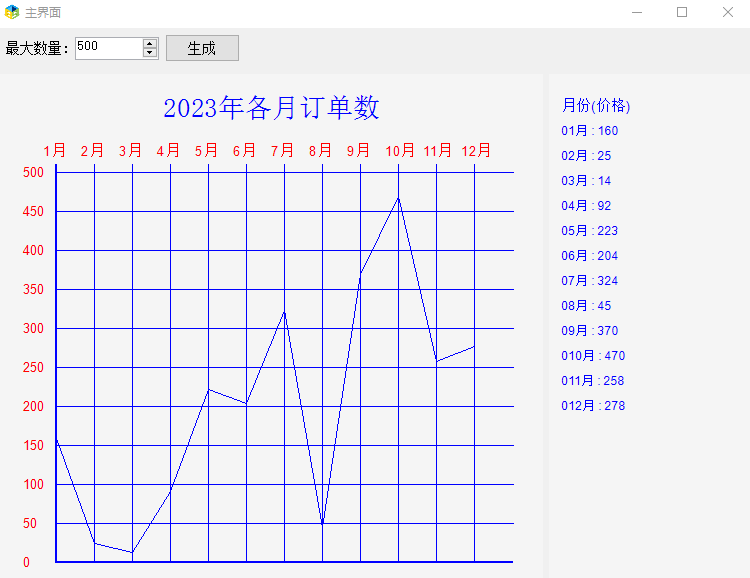Click the 6月 x-axis label
750x578 pixels.
(x=244, y=151)
